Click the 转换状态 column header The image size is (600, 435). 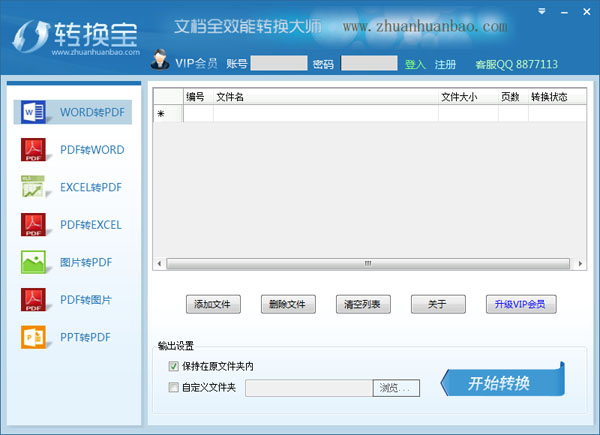coord(557,97)
